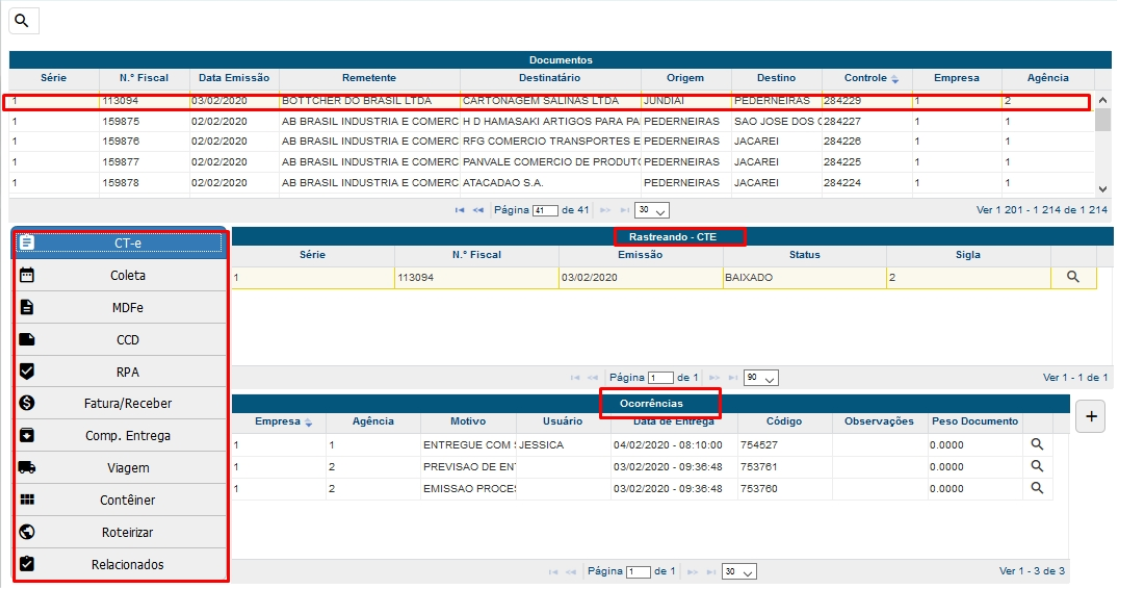This screenshot has width=1122, height=602.
Task: Open Rastreando rows-per-page dropdown showing 90
Action: (x=762, y=378)
